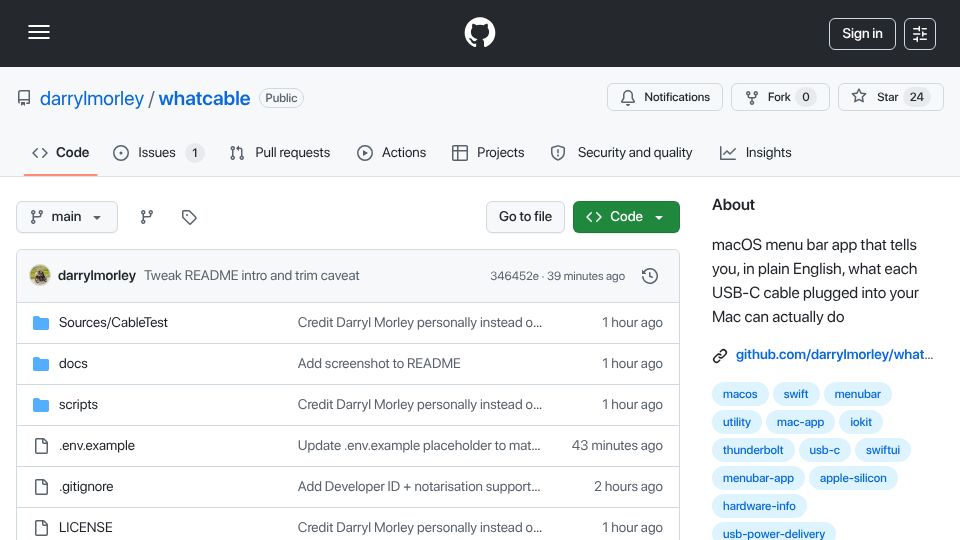The height and width of the screenshot is (540, 960).
Task: Click the '43 minutes ago' timestamp
Action: [x=617, y=446]
